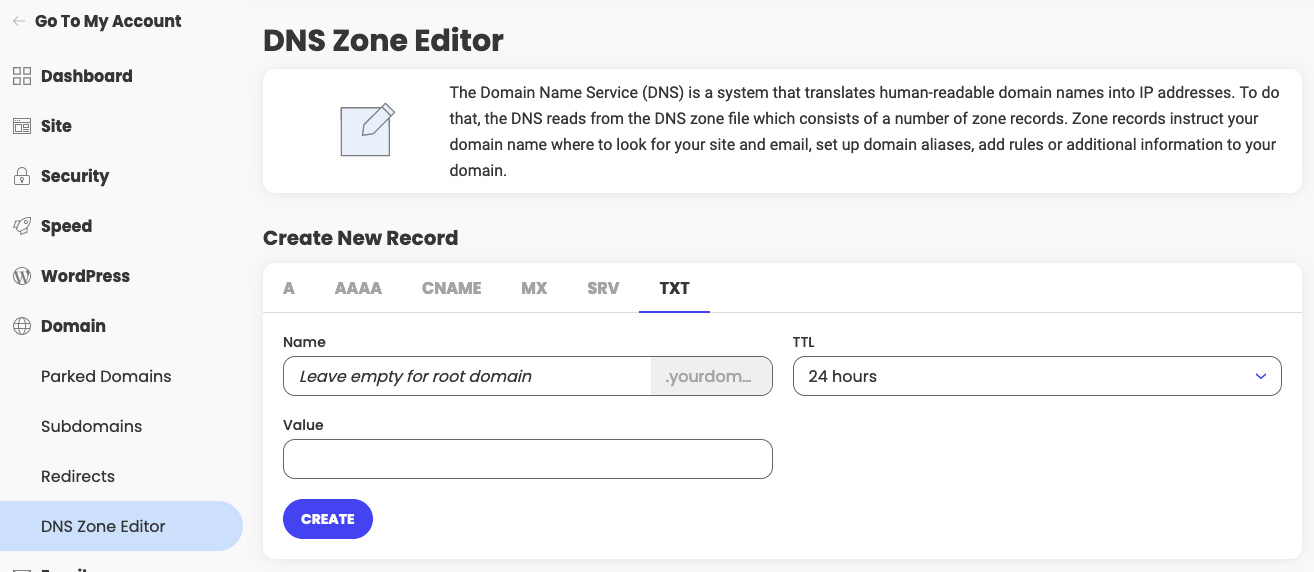Click the DNS editor pencil illustration
Screen dimensions: 1314x572
[x=367, y=130]
